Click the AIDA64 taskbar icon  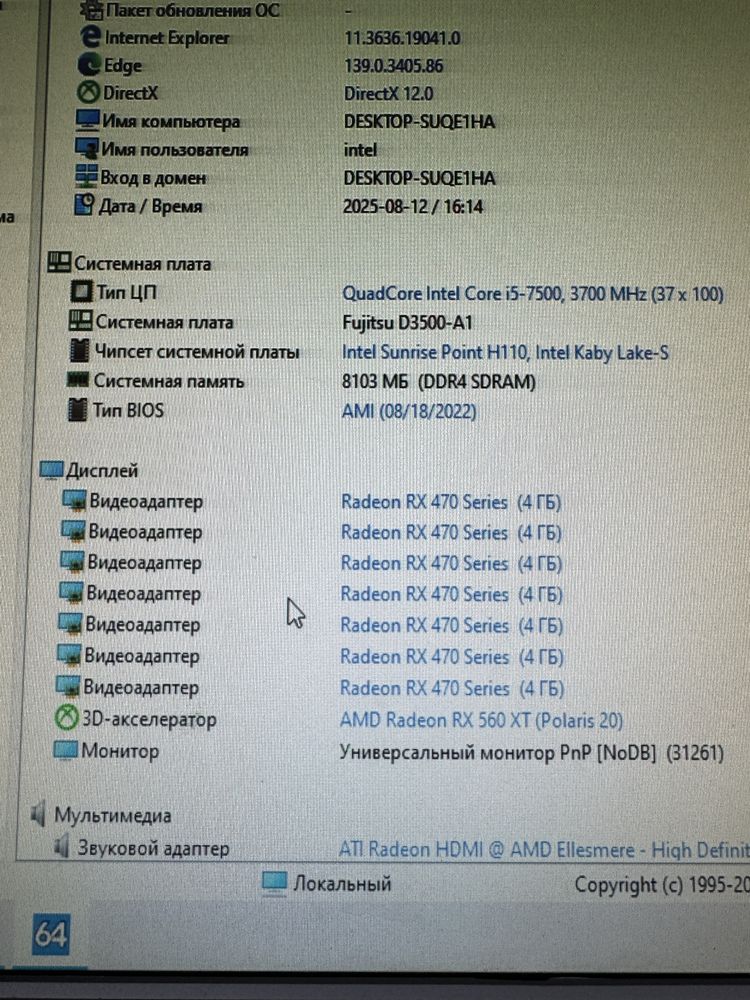[50, 935]
